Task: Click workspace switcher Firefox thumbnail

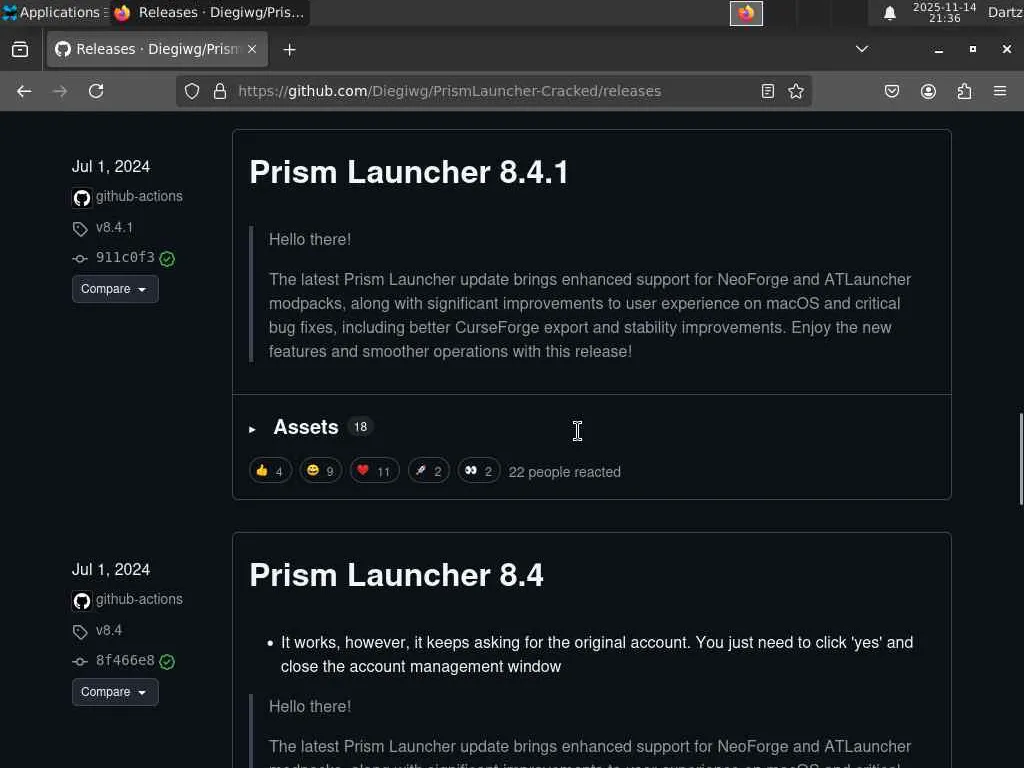Action: coord(746,13)
